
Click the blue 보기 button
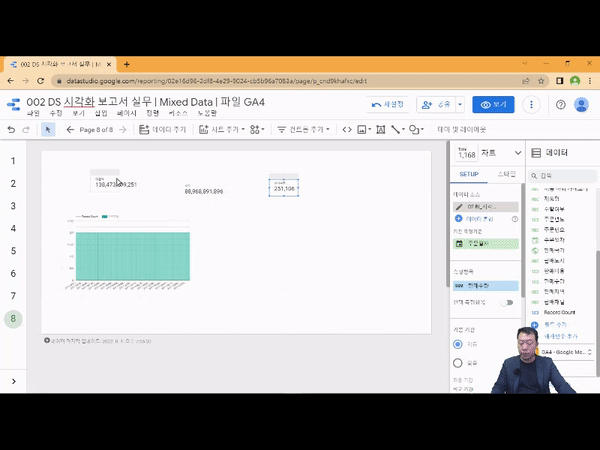tap(497, 104)
